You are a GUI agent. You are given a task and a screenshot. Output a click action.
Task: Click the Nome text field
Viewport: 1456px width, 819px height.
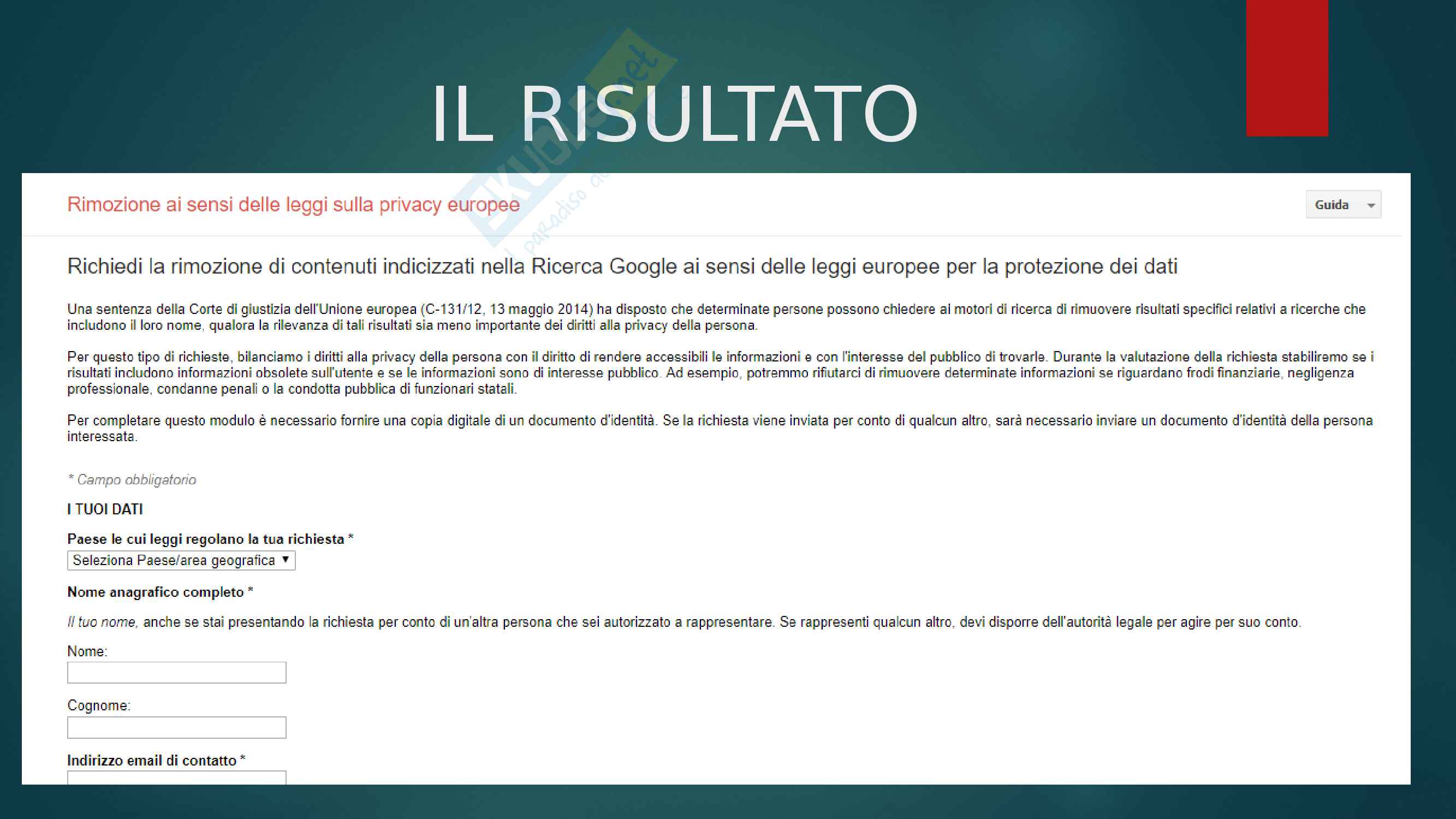176,673
